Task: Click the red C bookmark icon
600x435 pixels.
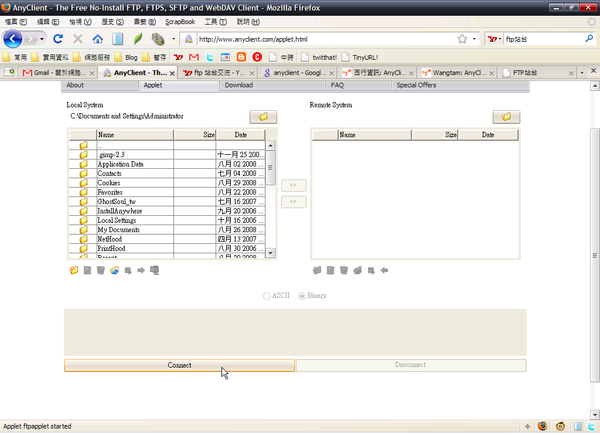Action: 257,57
